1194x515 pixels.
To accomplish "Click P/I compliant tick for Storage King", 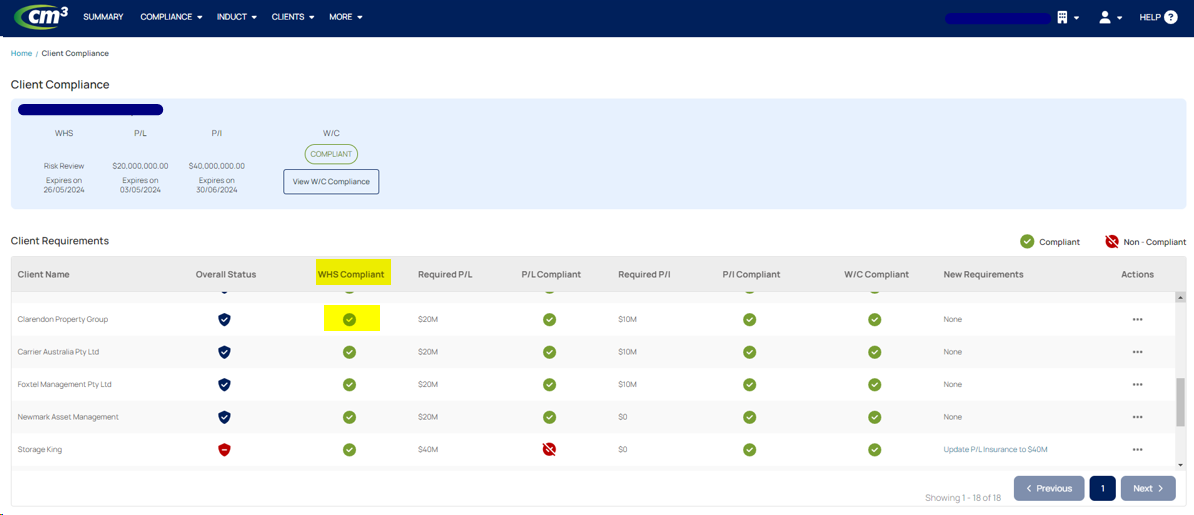I will pyautogui.click(x=750, y=450).
